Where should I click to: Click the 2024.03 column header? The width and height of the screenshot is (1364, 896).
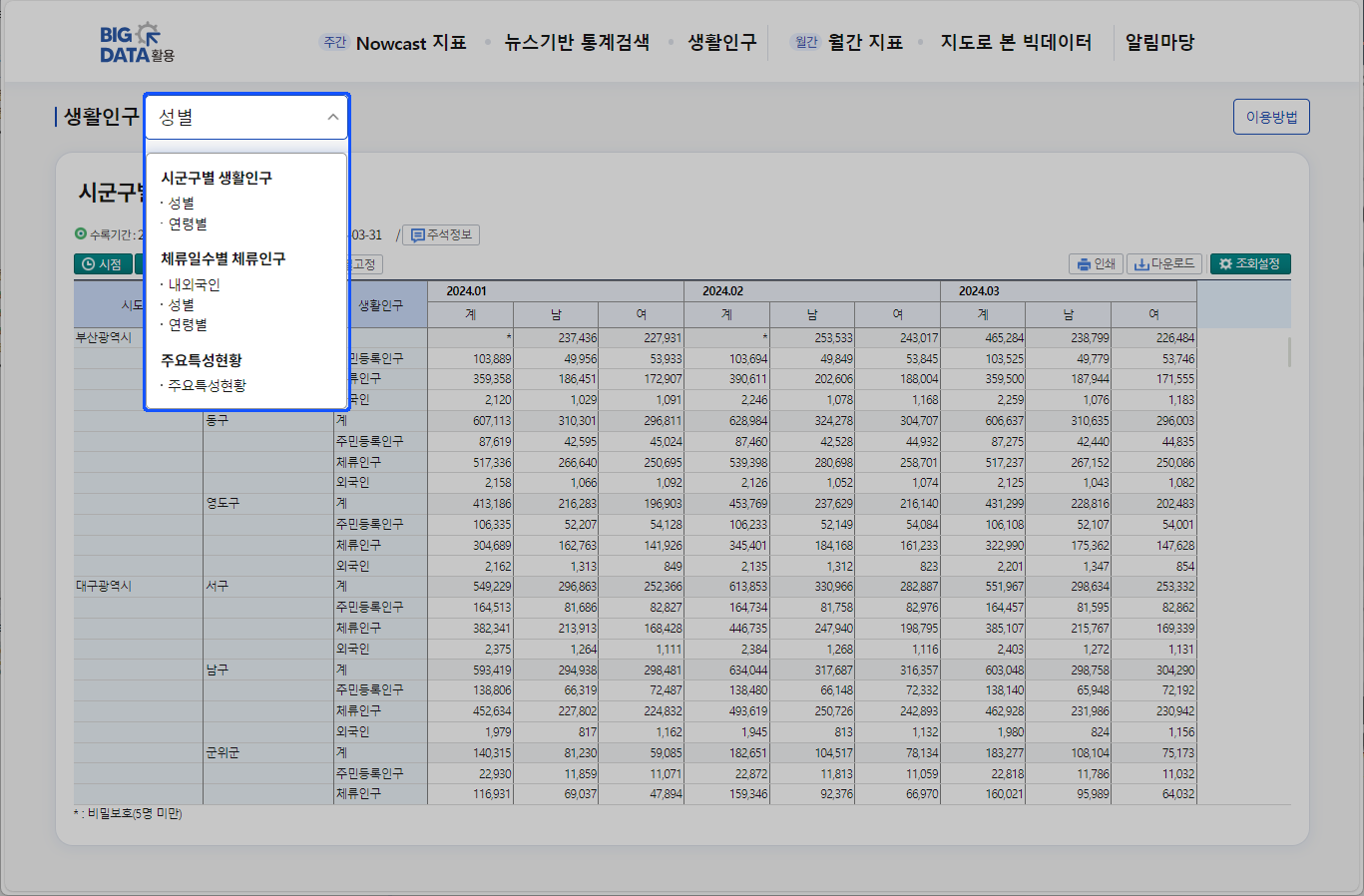tap(979, 291)
